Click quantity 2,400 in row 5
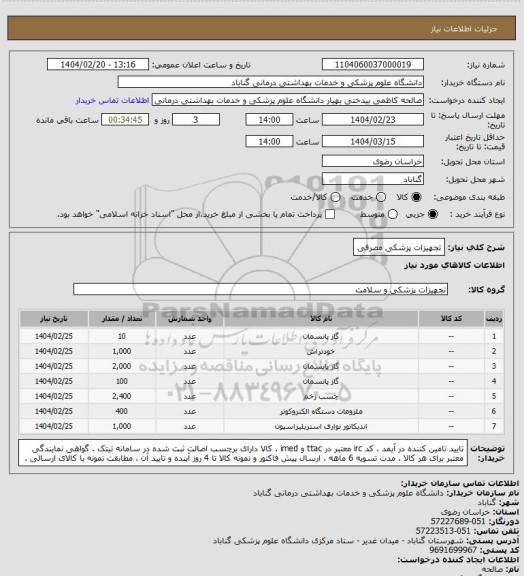The height and width of the screenshot is (576, 524). [122, 396]
